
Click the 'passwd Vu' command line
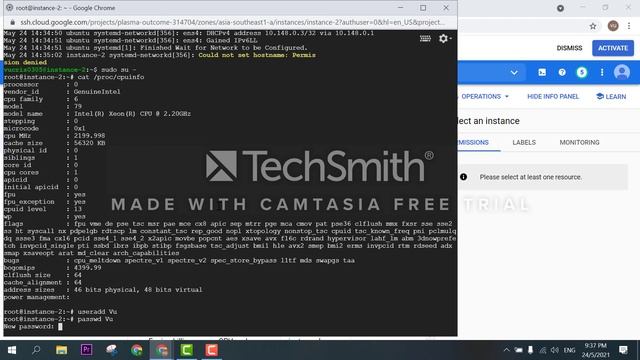pos(58,319)
